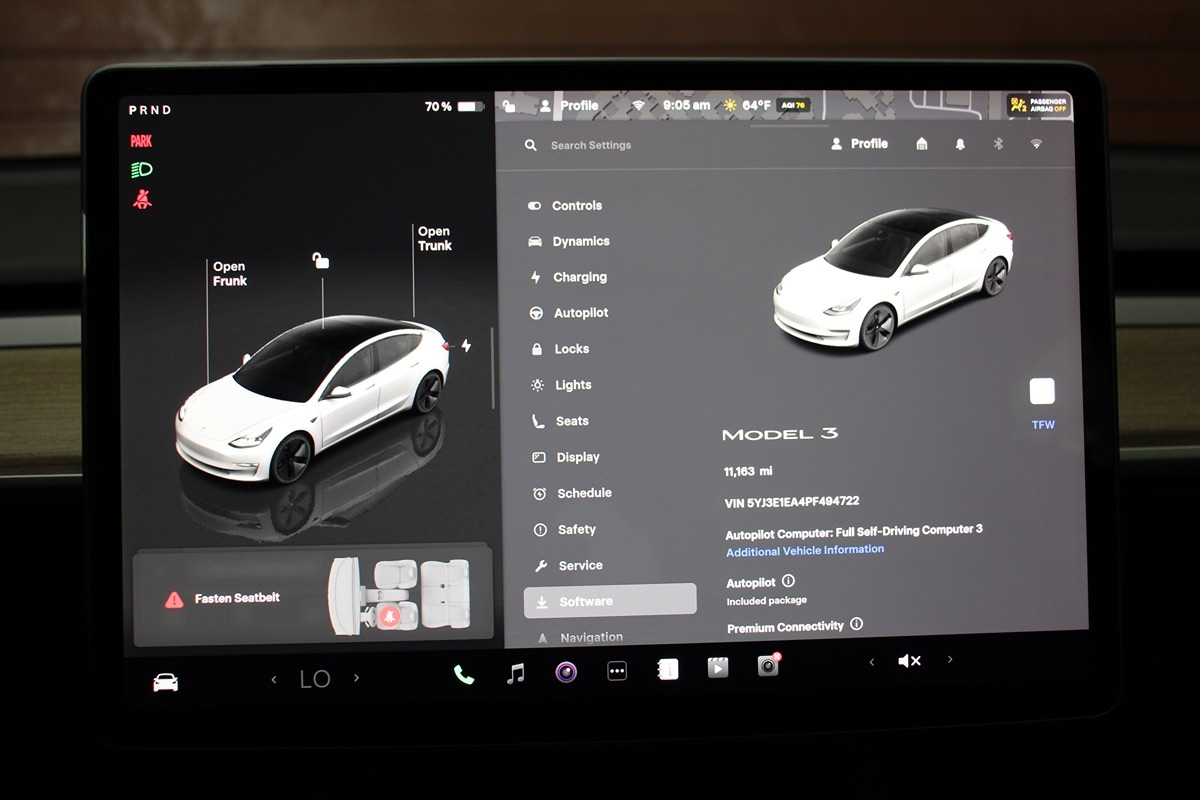Select the white TFW color swatch
Viewport: 1200px width, 800px height.
click(1042, 391)
